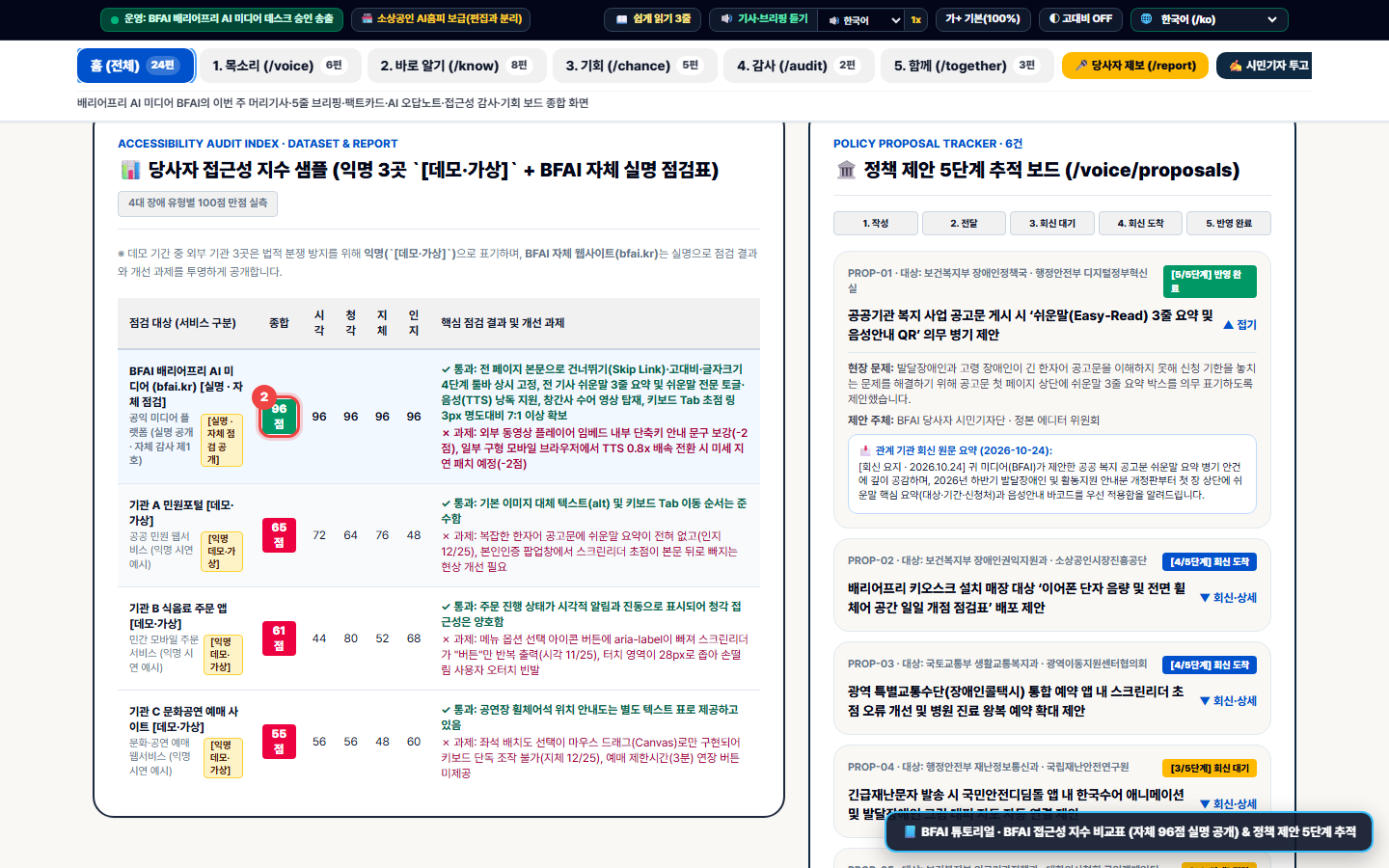Go to 5. 함께 (/together) tab
Image resolution: width=1389 pixels, height=868 pixels.
click(967, 66)
